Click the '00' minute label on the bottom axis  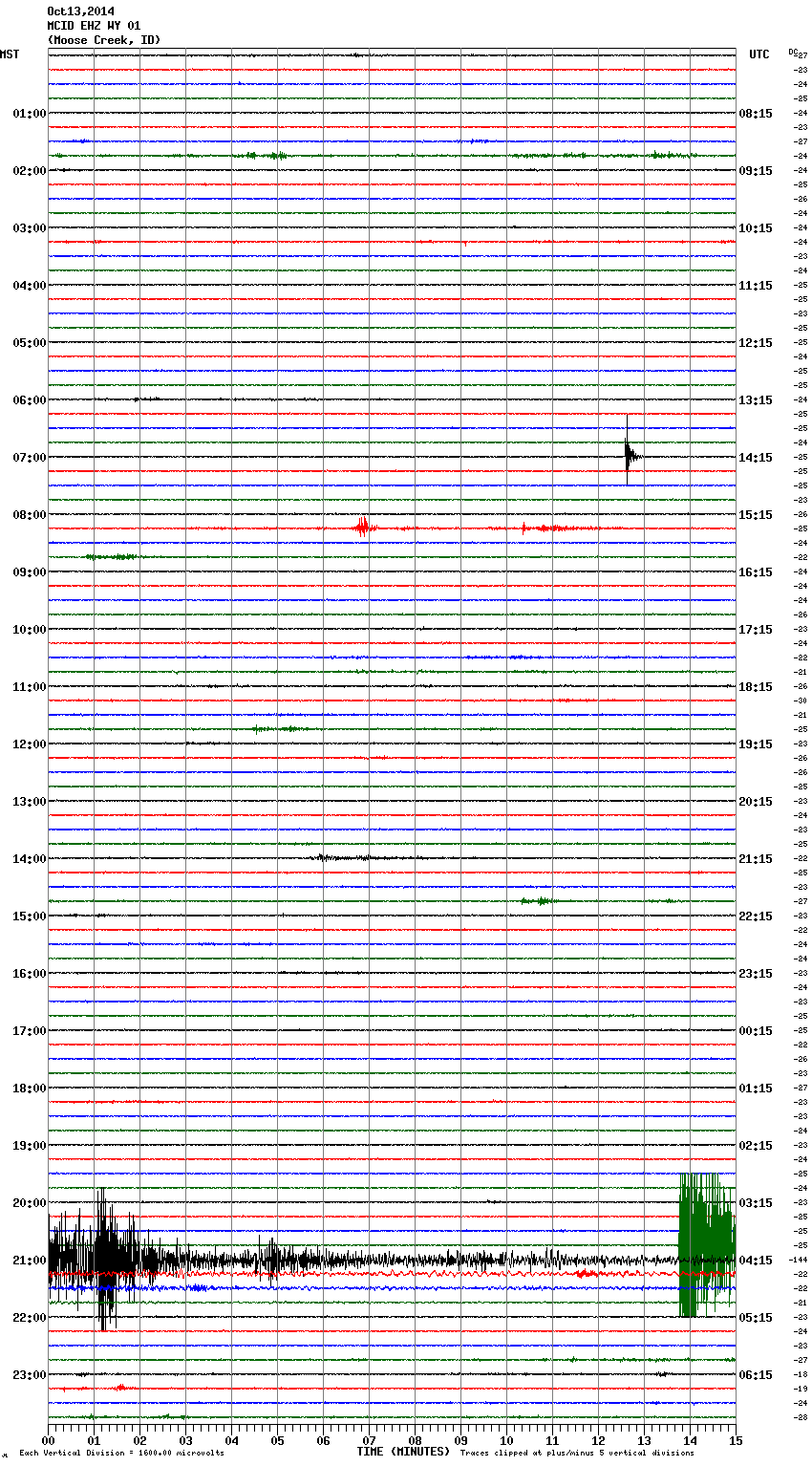[48, 1439]
